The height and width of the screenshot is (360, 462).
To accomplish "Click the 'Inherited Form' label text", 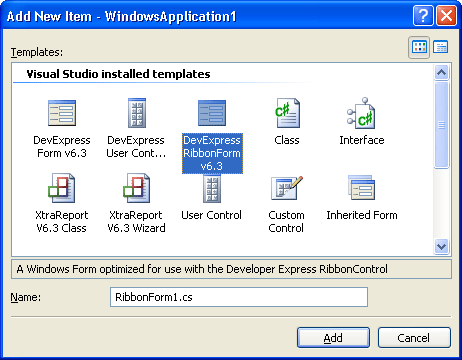I will (x=362, y=215).
